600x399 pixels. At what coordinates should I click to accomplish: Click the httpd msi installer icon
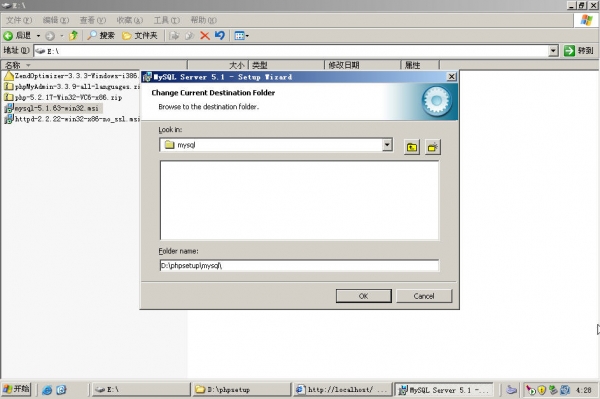click(8, 119)
